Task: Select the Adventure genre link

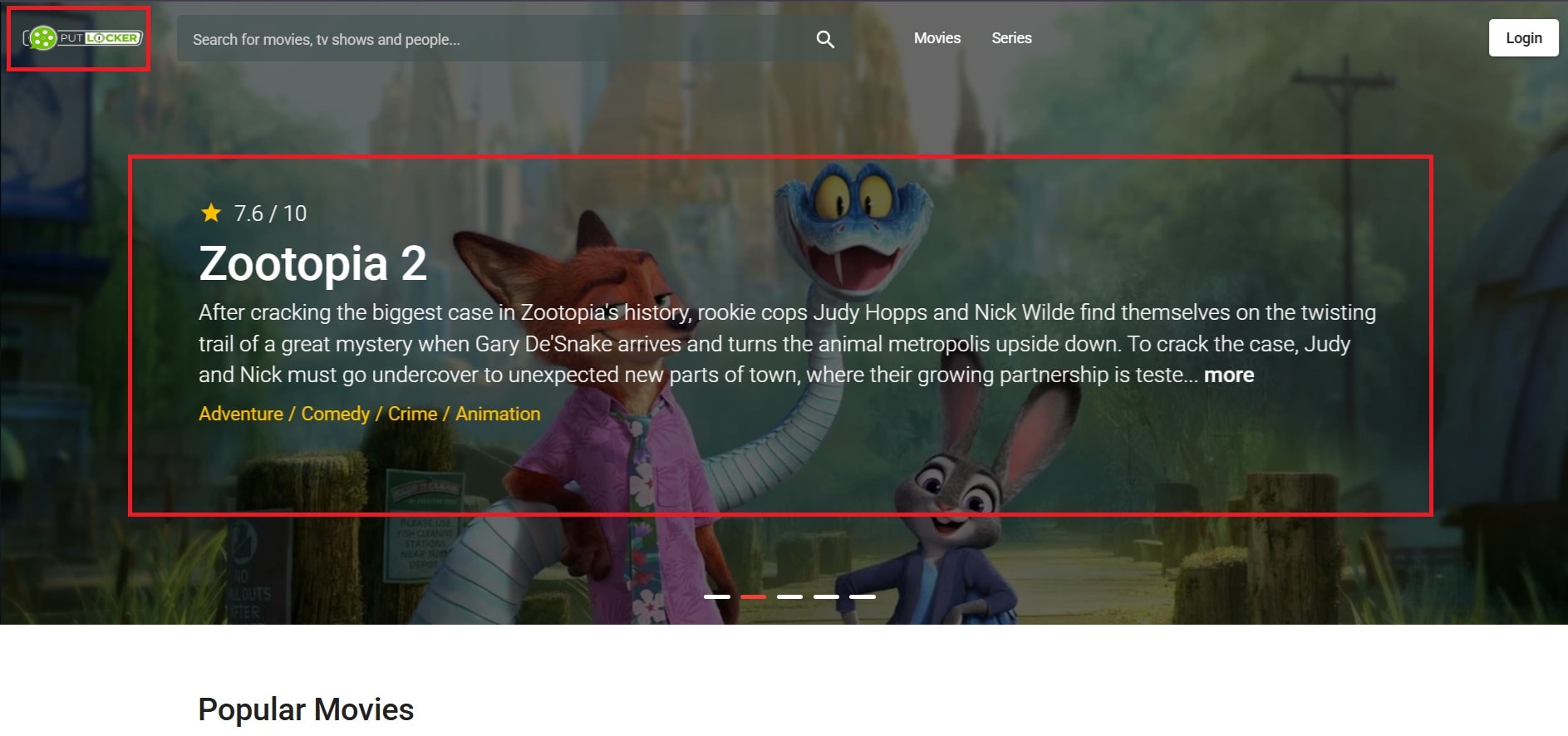Action: 241,414
